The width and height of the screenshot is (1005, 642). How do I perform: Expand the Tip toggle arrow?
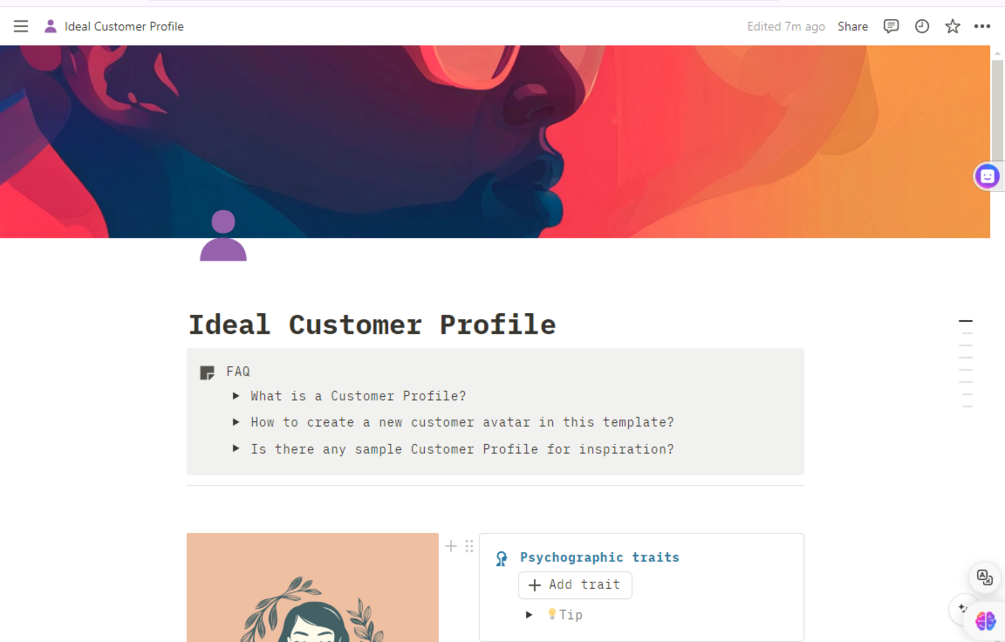coord(529,615)
